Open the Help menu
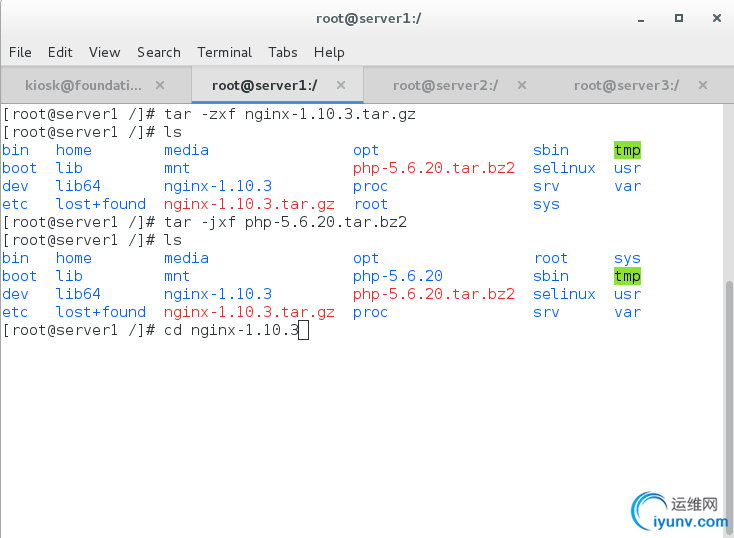This screenshot has width=734, height=538. (x=329, y=52)
